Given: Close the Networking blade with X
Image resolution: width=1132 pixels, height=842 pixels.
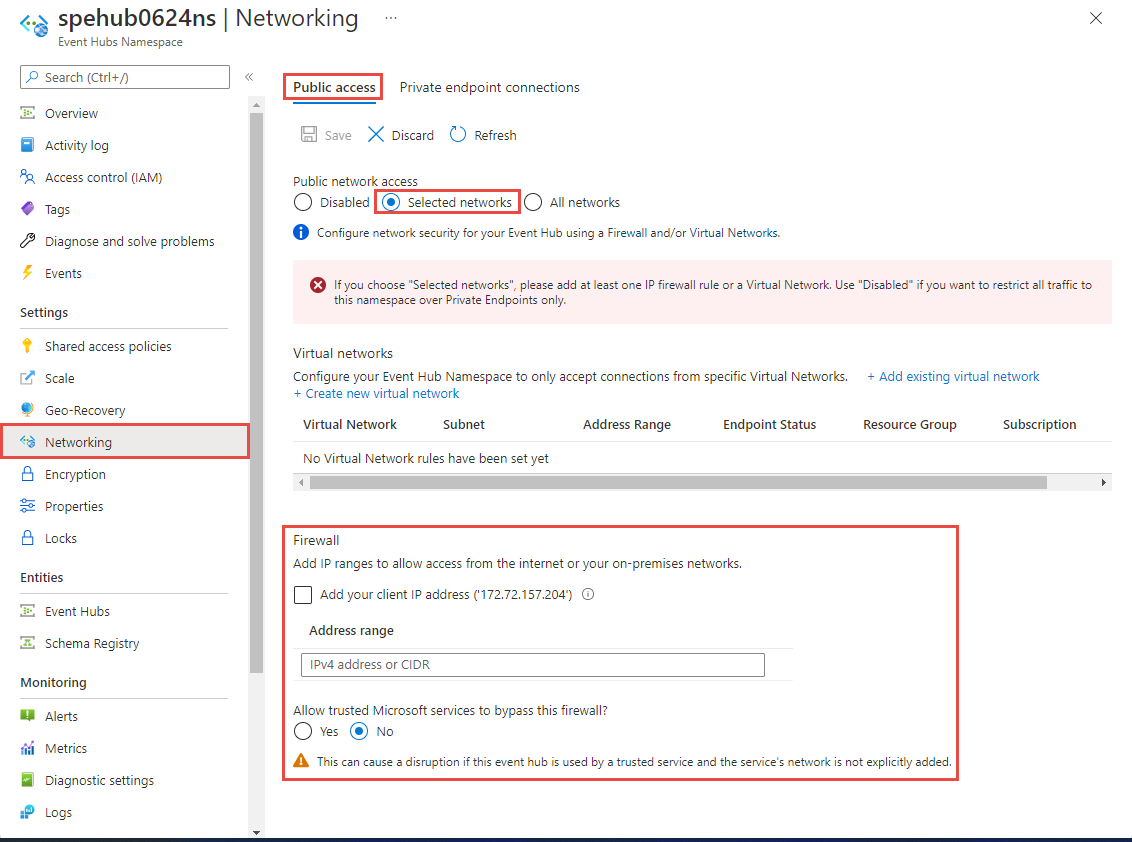Looking at the screenshot, I should [1096, 18].
